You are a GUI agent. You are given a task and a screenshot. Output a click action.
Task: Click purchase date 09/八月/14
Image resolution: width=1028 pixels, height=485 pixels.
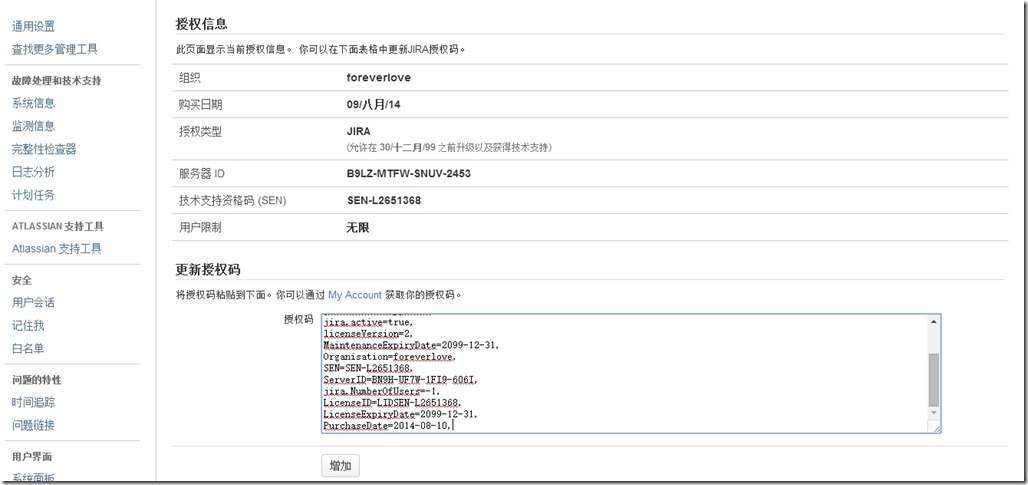374,105
